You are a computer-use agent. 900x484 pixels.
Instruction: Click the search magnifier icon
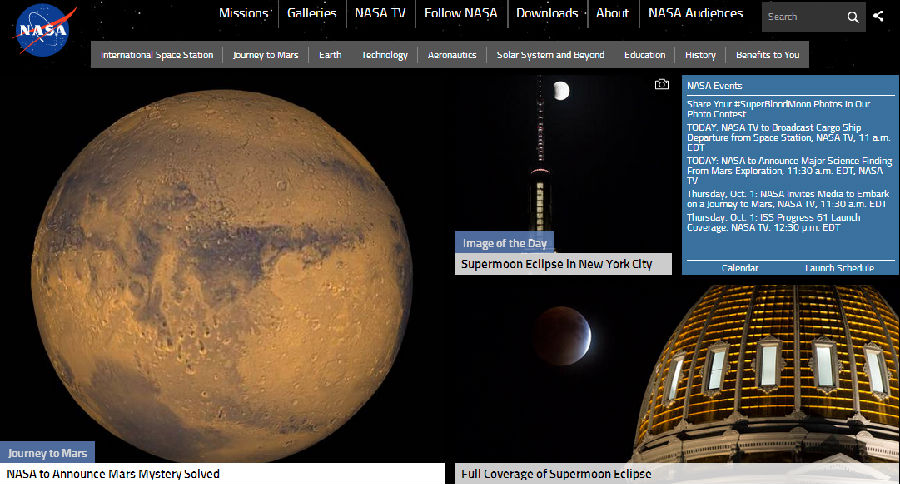click(853, 17)
